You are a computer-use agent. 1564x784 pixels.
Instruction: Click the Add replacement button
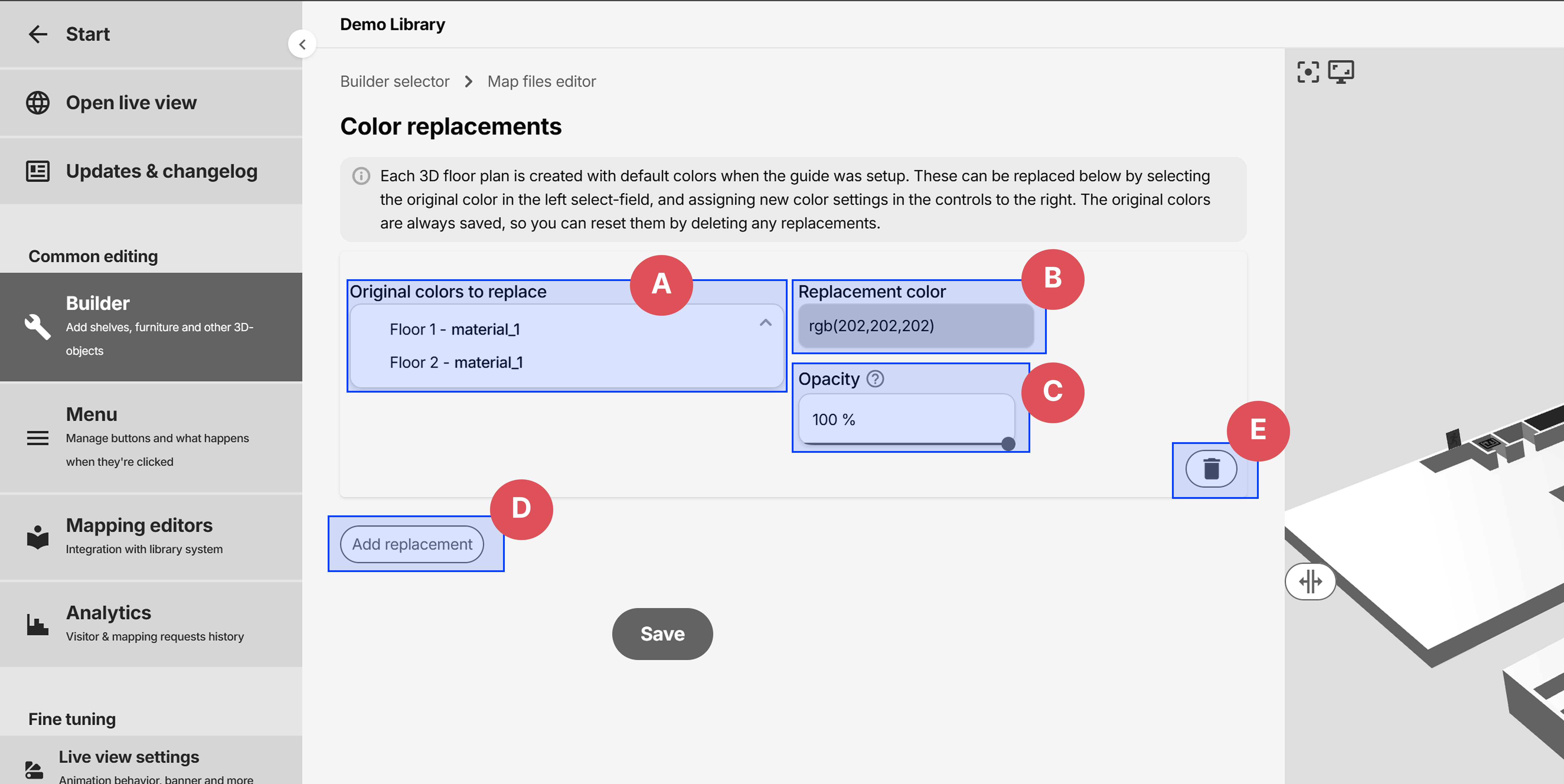[412, 544]
